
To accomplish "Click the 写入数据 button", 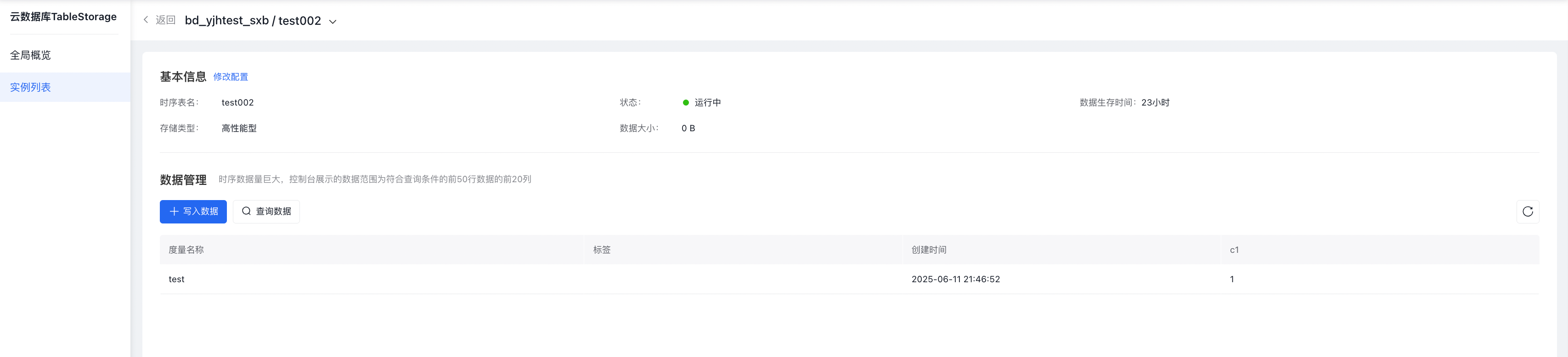I will 193,212.
